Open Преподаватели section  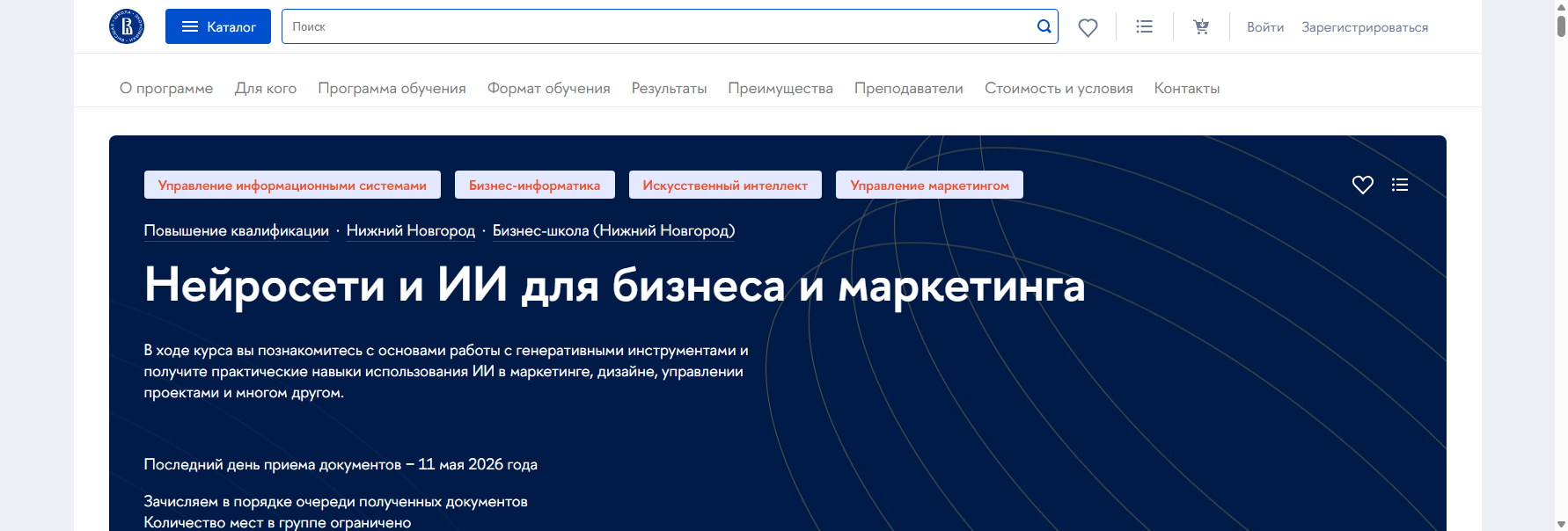[x=909, y=88]
